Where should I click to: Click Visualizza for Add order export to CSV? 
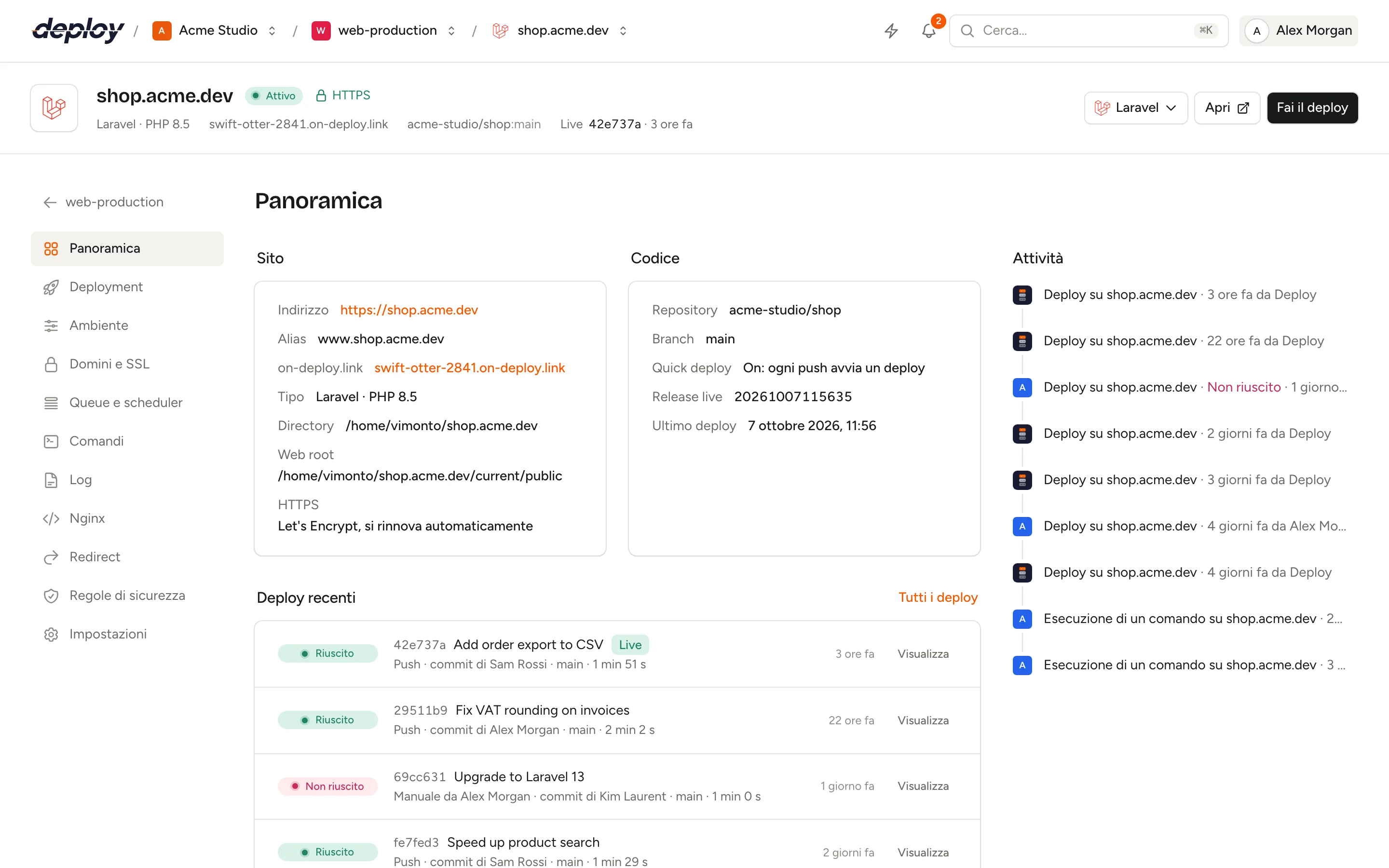tap(923, 654)
